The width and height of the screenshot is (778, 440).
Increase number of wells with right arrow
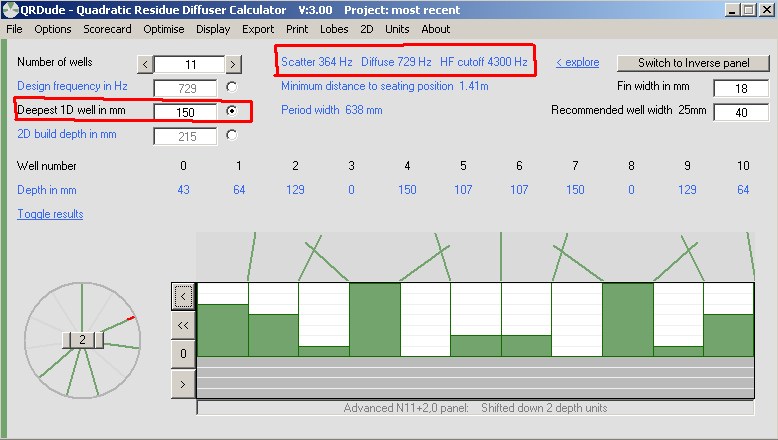pyautogui.click(x=233, y=64)
